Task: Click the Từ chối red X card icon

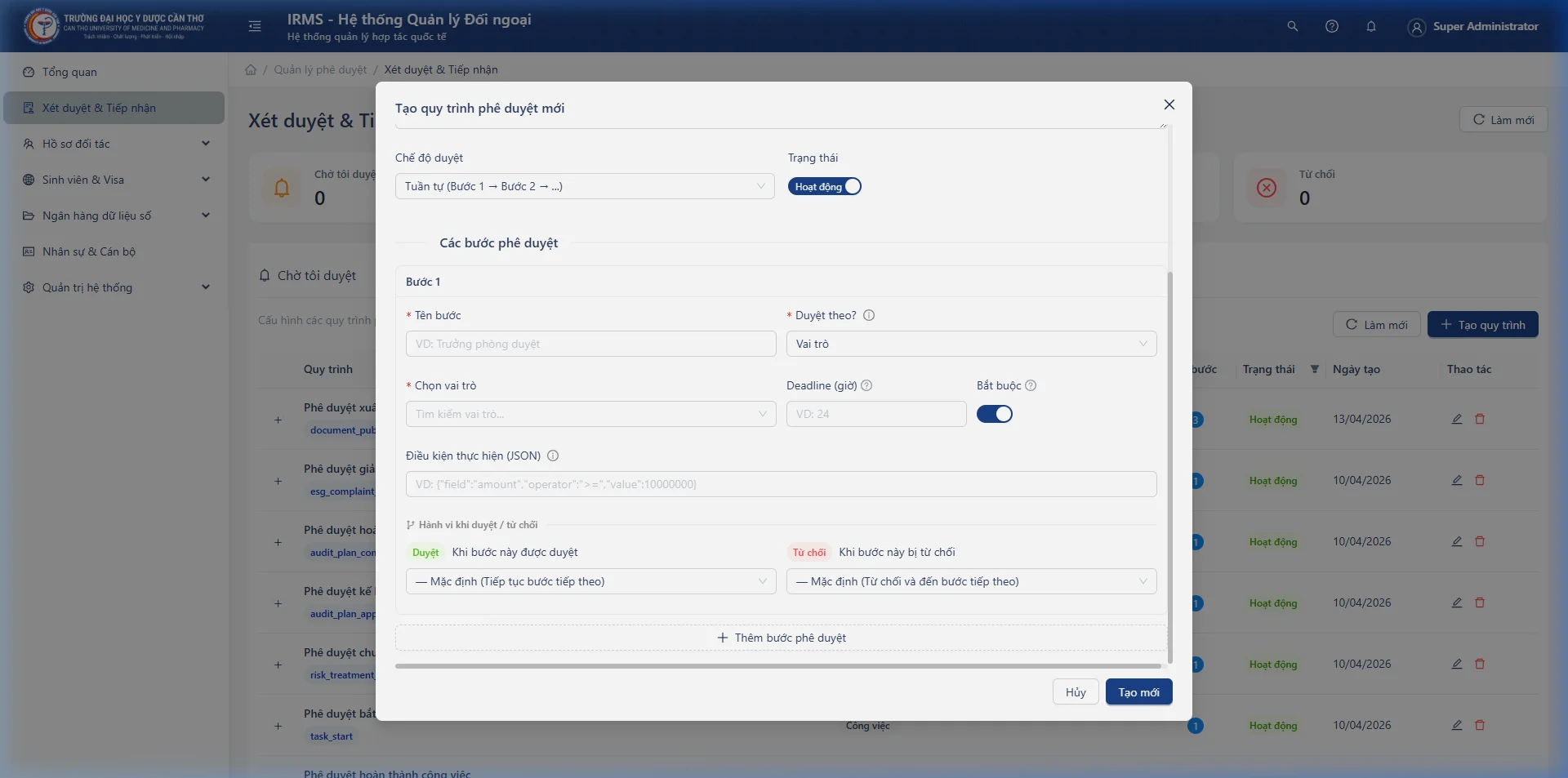Action: click(1267, 189)
